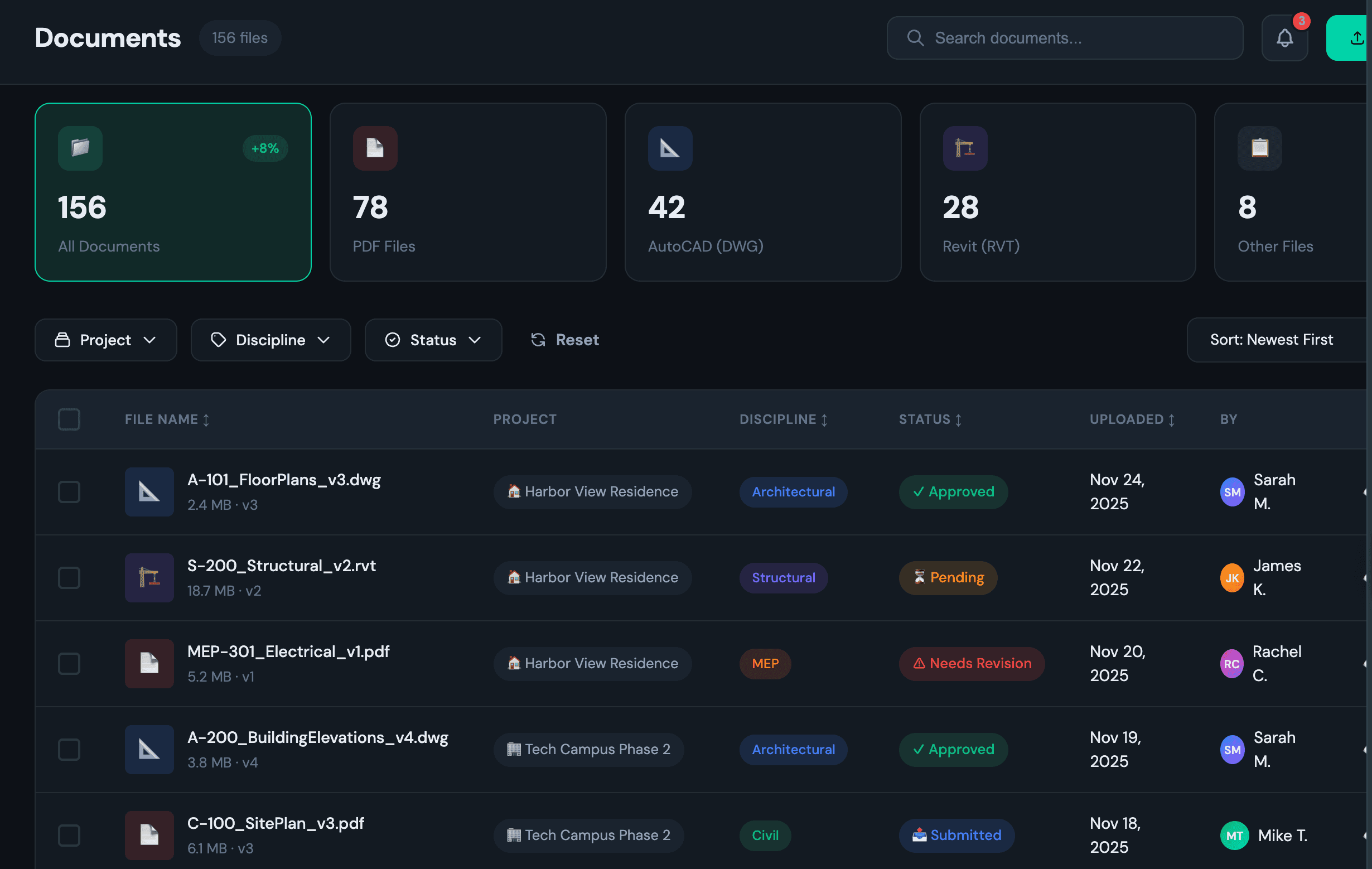The width and height of the screenshot is (1372, 869).
Task: Click the S-200_Structural_v2.rvt file type icon
Action: click(149, 577)
